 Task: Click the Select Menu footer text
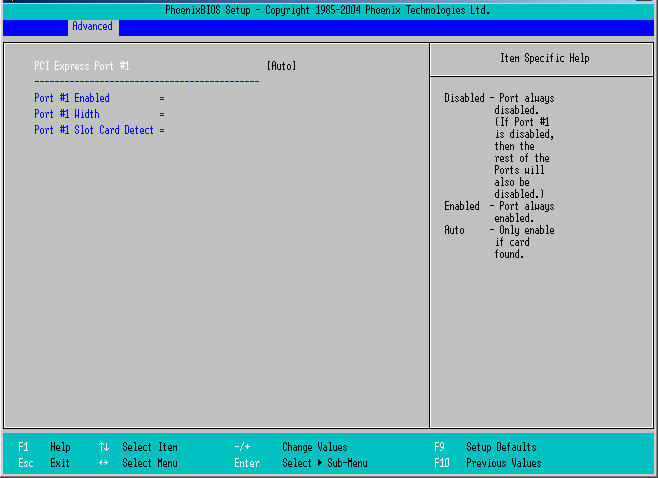150,463
